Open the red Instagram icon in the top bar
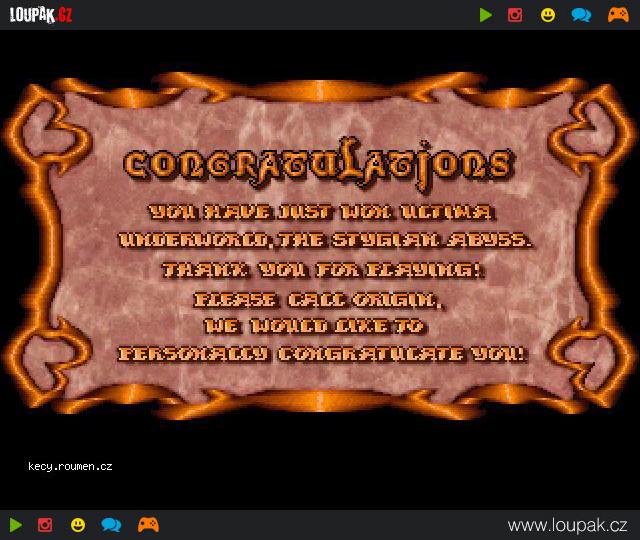Screen dimensions: 640x540 (x=515, y=15)
